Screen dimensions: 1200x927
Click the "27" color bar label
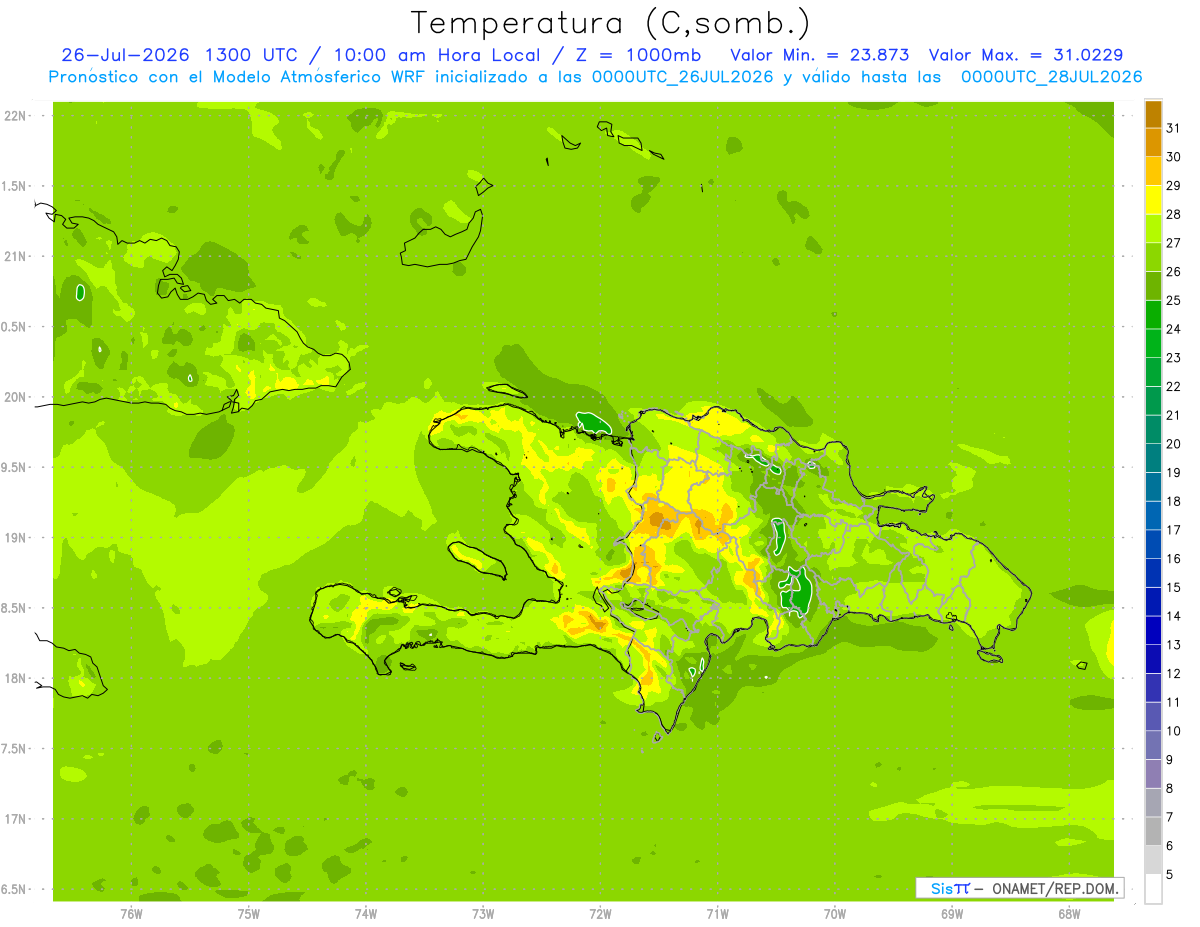pyautogui.click(x=1173, y=243)
